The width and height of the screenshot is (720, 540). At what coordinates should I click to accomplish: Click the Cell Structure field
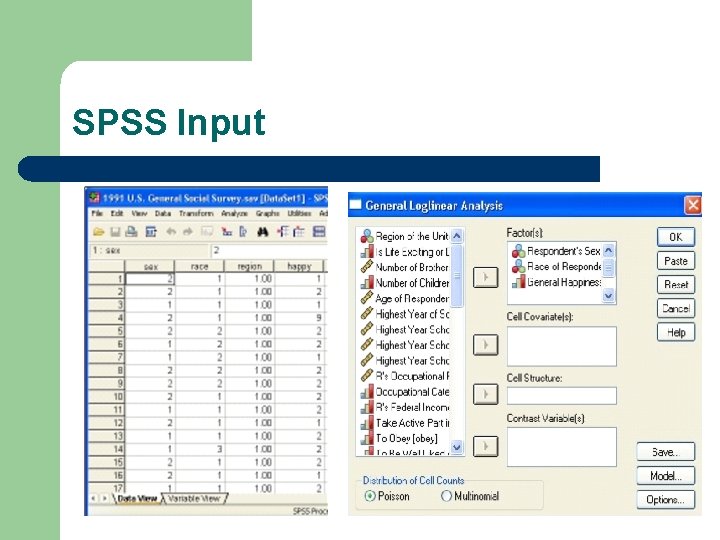coord(562,395)
